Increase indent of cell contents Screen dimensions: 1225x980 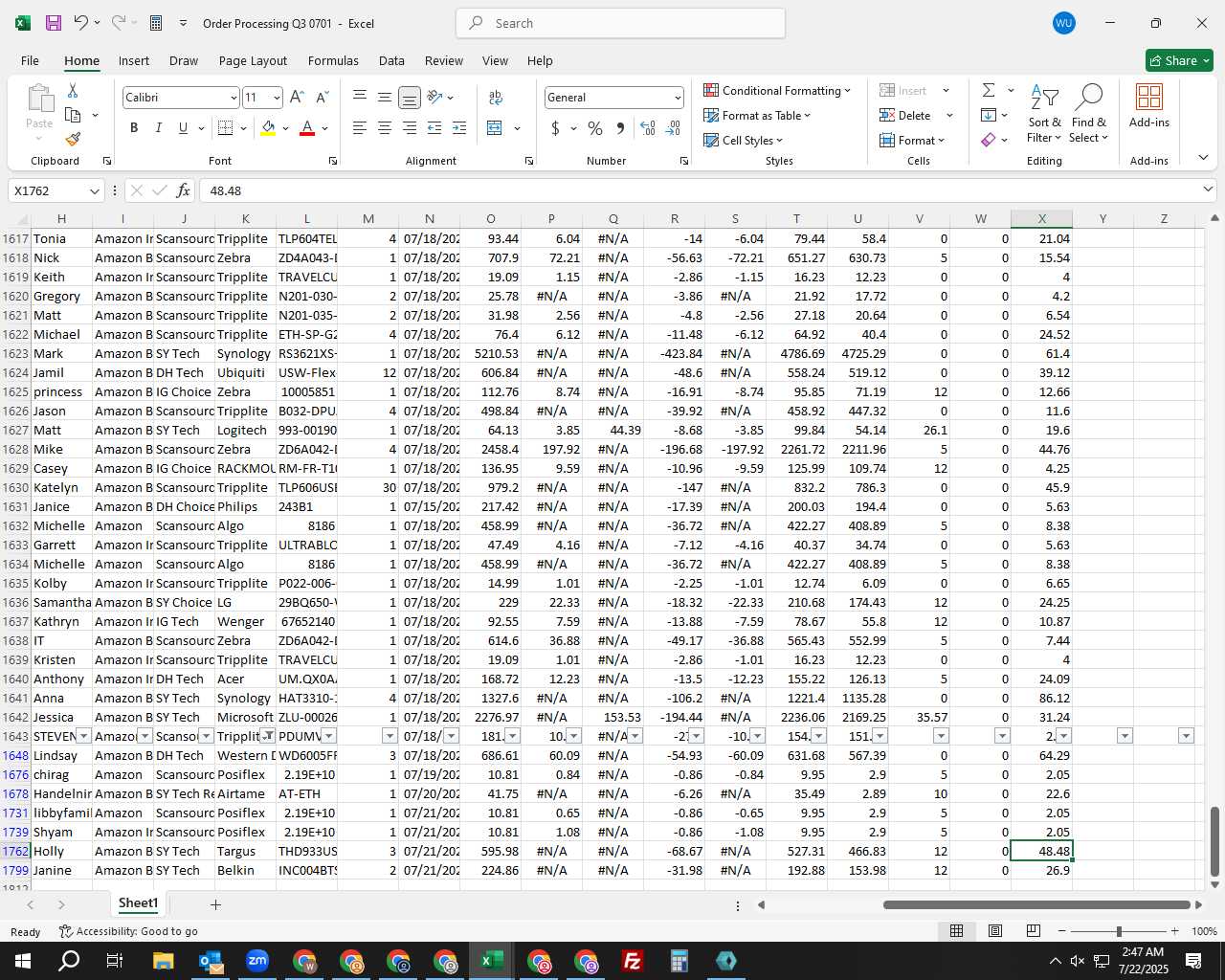pyautogui.click(x=459, y=128)
